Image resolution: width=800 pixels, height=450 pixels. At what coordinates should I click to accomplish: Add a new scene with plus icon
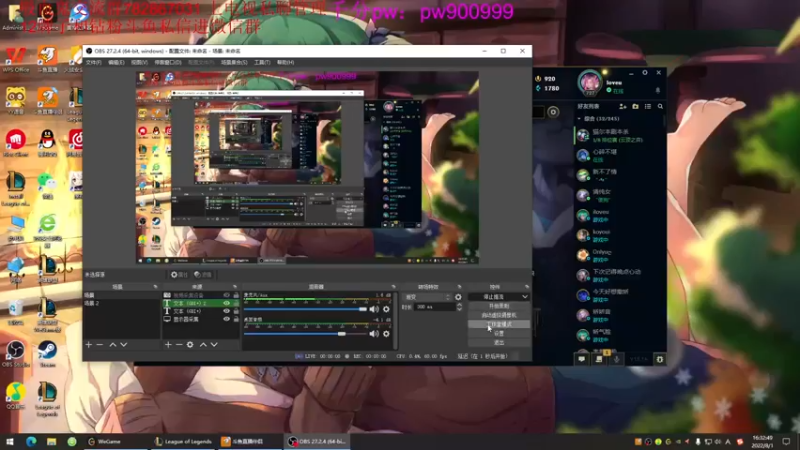pyautogui.click(x=89, y=345)
